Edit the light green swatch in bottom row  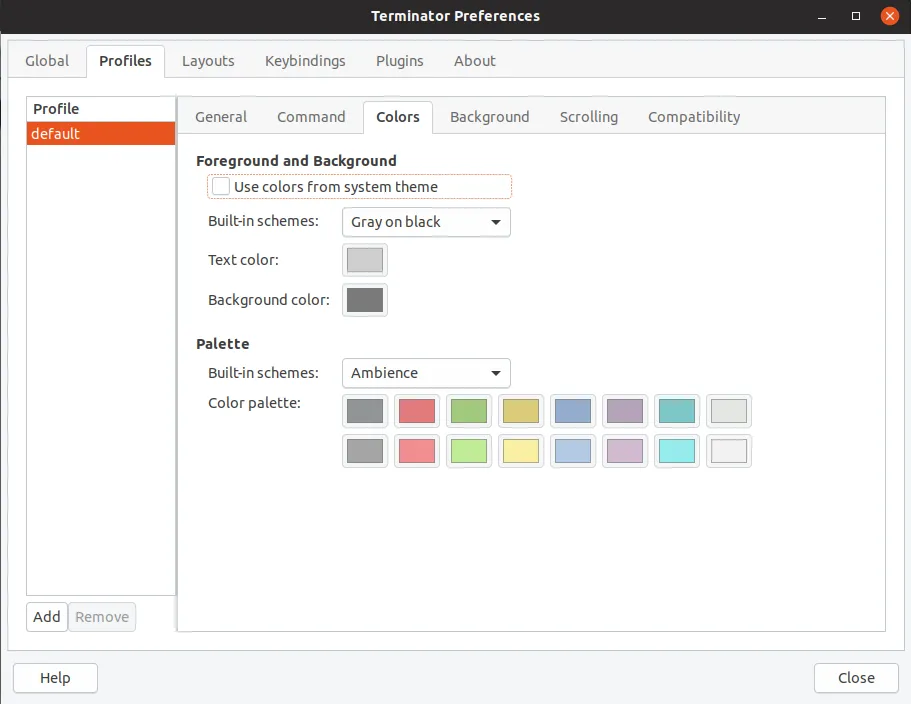[469, 451]
